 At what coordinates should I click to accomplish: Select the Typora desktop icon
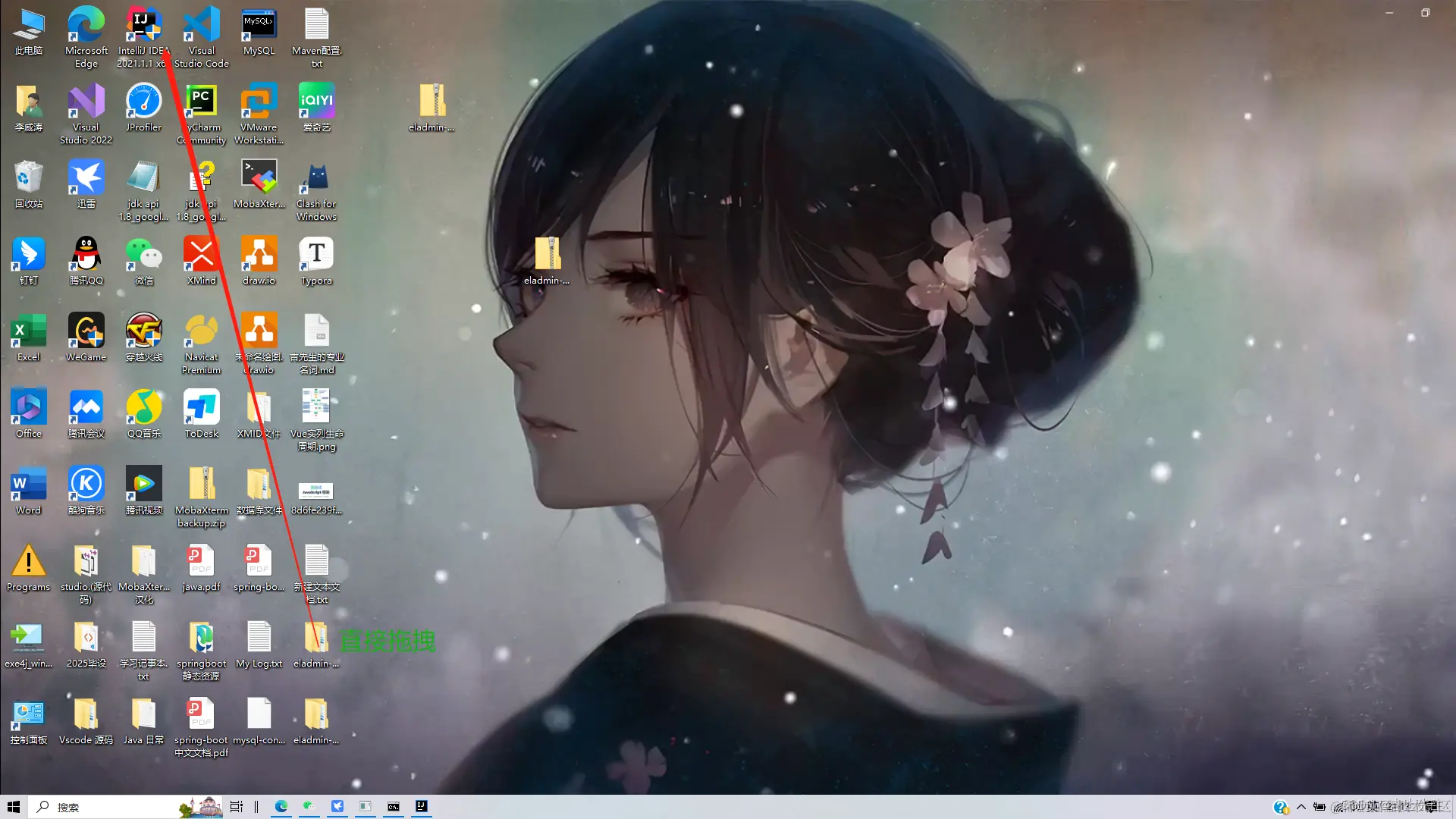[316, 255]
